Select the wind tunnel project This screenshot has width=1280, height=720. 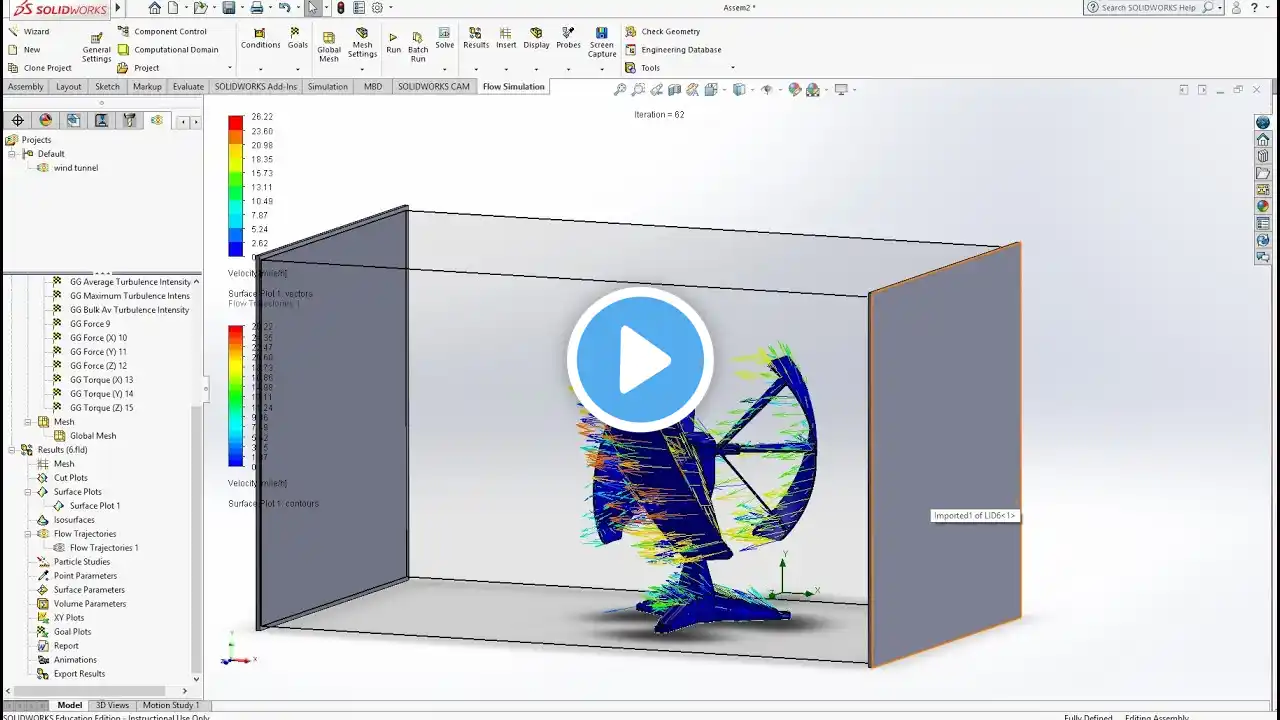pyautogui.click(x=68, y=168)
